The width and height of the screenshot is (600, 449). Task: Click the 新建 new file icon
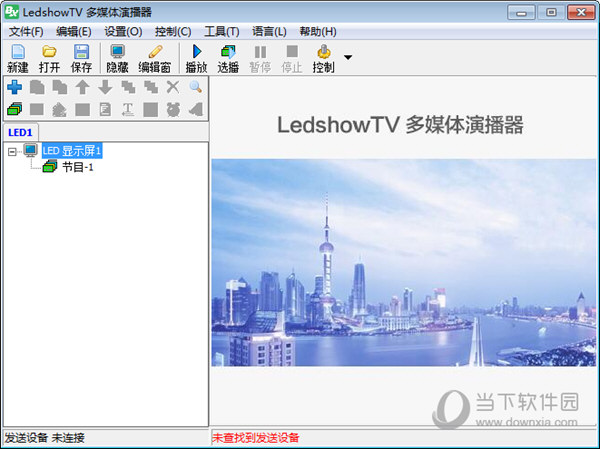(x=18, y=59)
